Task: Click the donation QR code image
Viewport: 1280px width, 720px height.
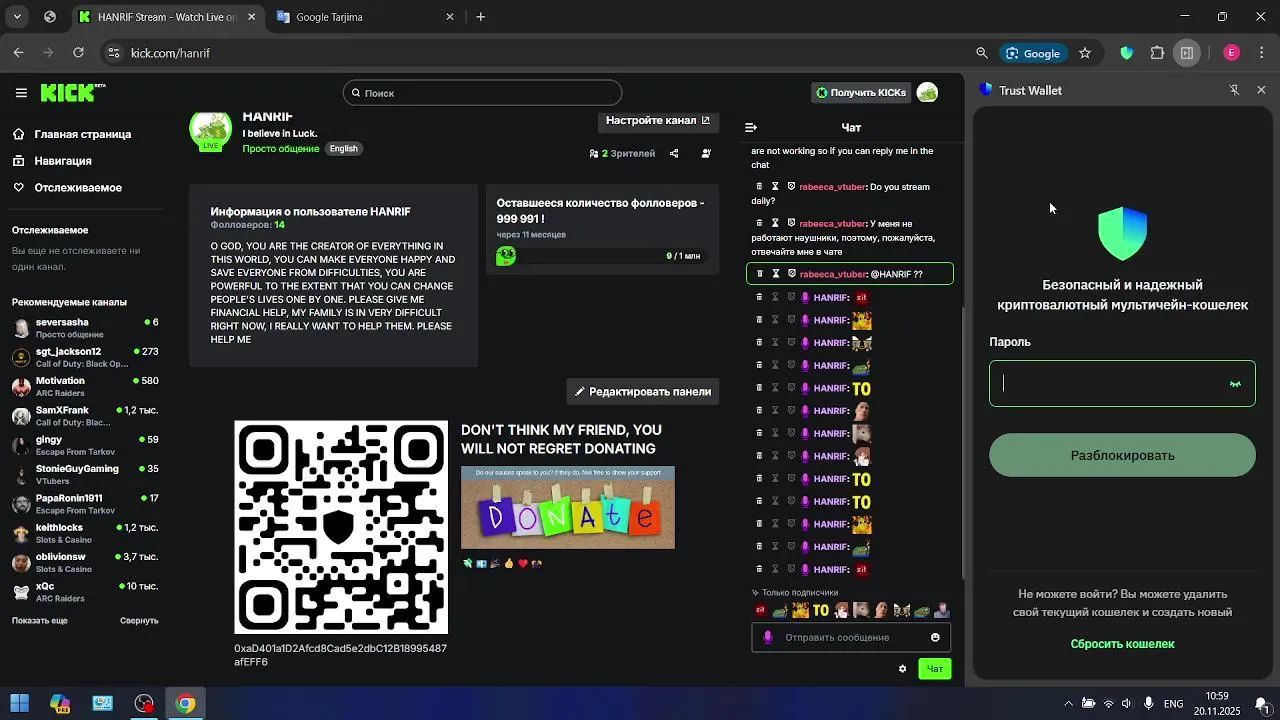Action: pyautogui.click(x=341, y=527)
